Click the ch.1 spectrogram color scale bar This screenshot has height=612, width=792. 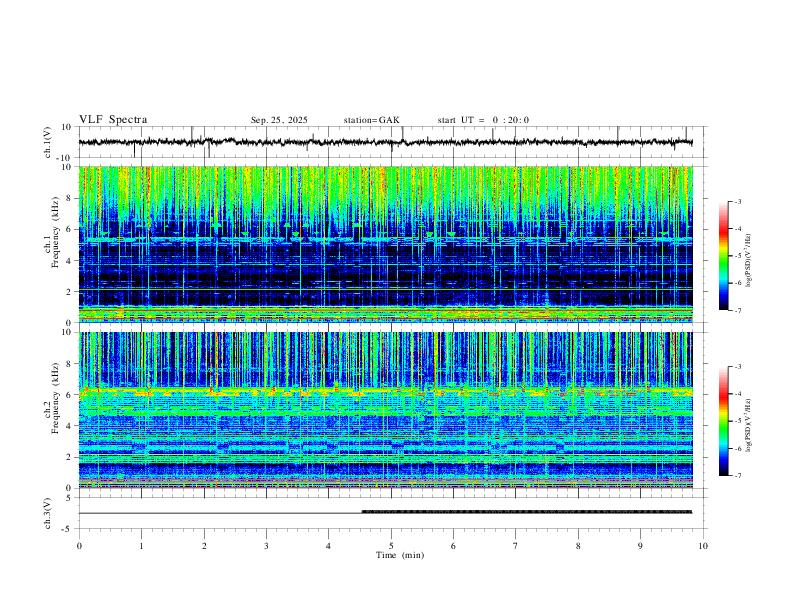[x=724, y=256]
